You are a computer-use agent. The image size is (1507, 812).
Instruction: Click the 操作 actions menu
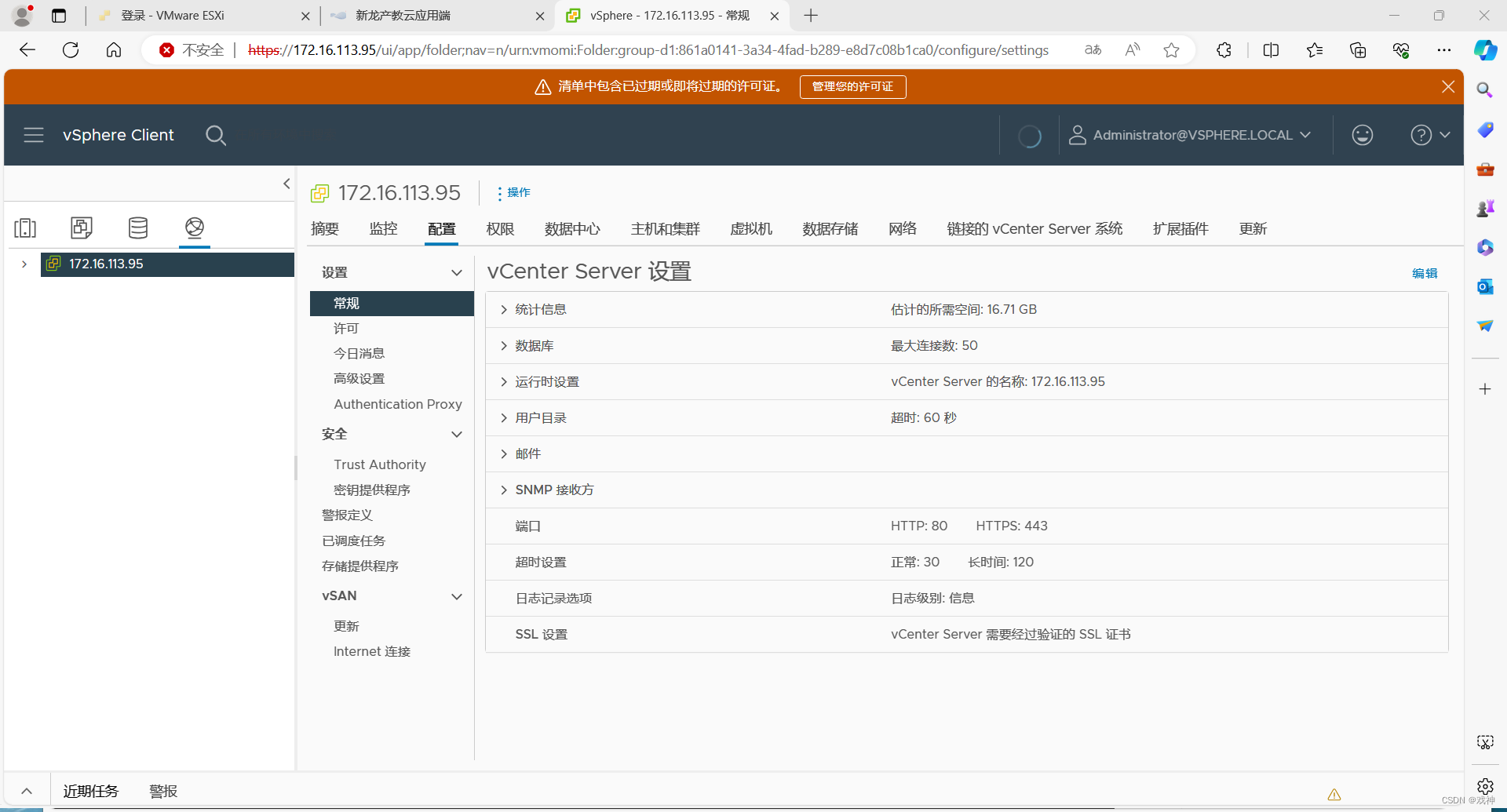[x=514, y=192]
